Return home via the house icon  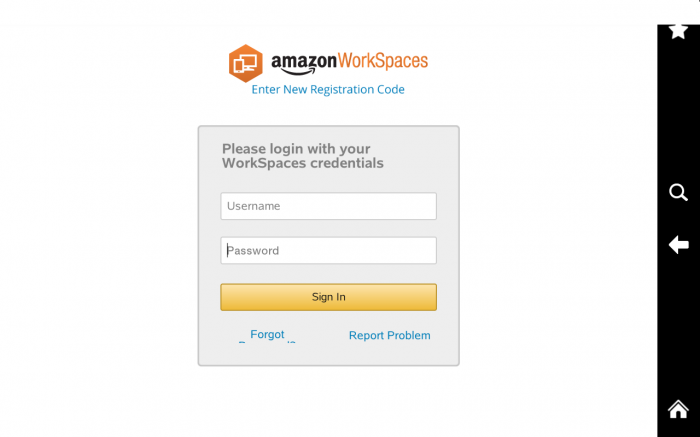coord(678,409)
